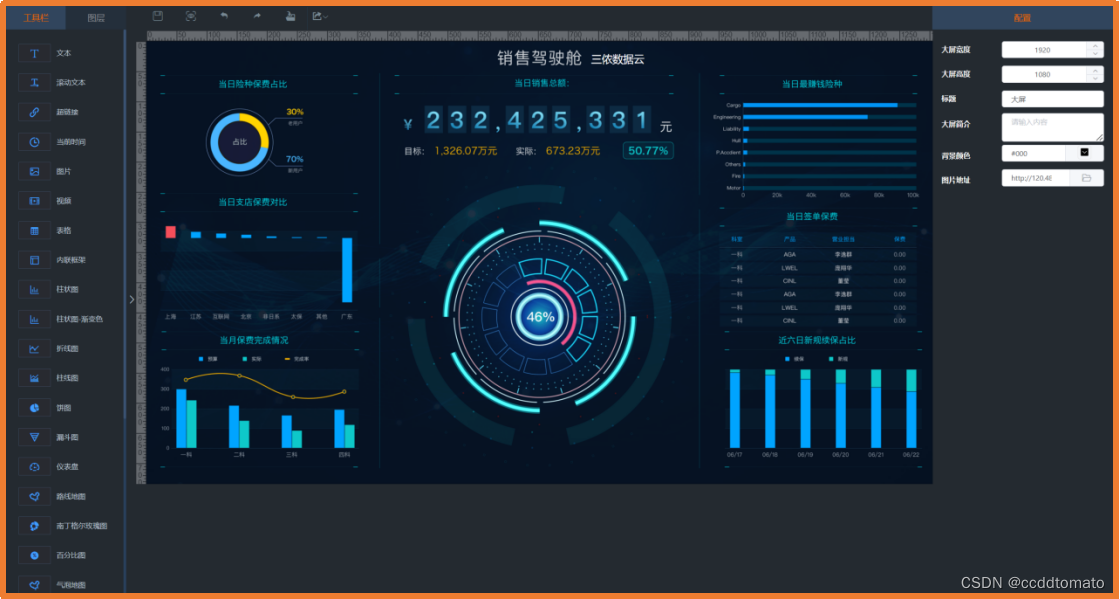1120x599 pixels.
Task: Click the Cargo bar in ranking chart
Action: tap(820, 105)
